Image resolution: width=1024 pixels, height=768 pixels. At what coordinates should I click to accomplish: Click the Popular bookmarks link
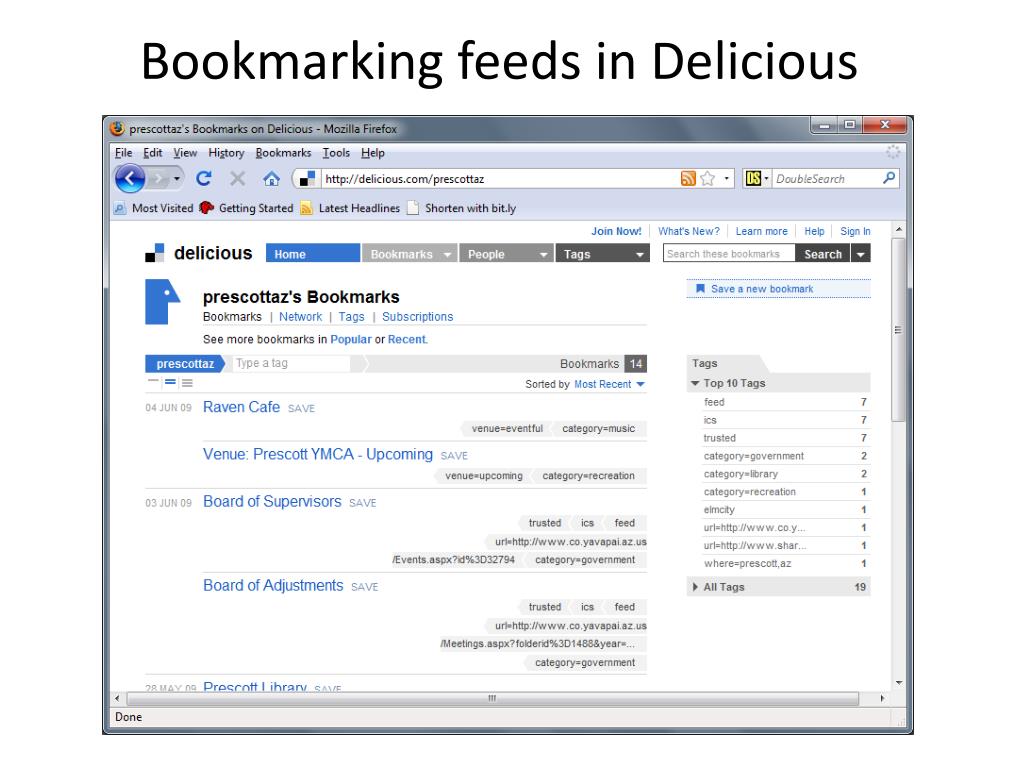point(351,340)
